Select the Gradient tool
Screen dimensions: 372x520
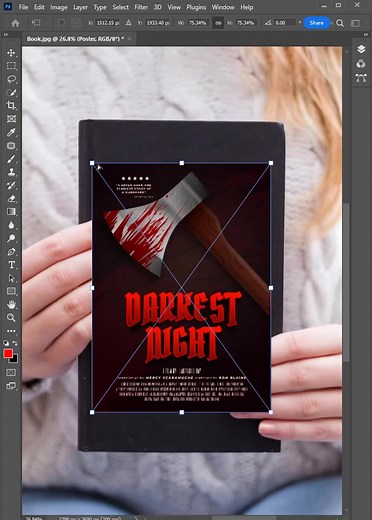click(x=11, y=212)
